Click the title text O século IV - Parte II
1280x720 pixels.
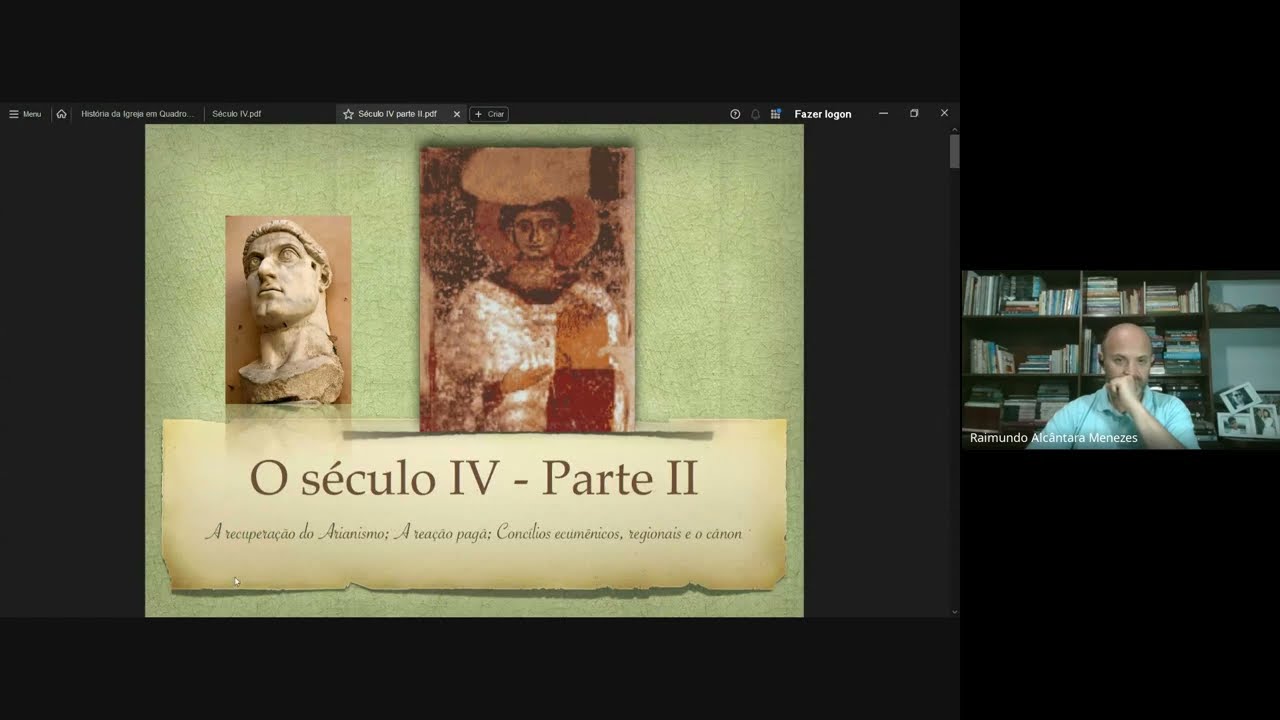pyautogui.click(x=473, y=478)
